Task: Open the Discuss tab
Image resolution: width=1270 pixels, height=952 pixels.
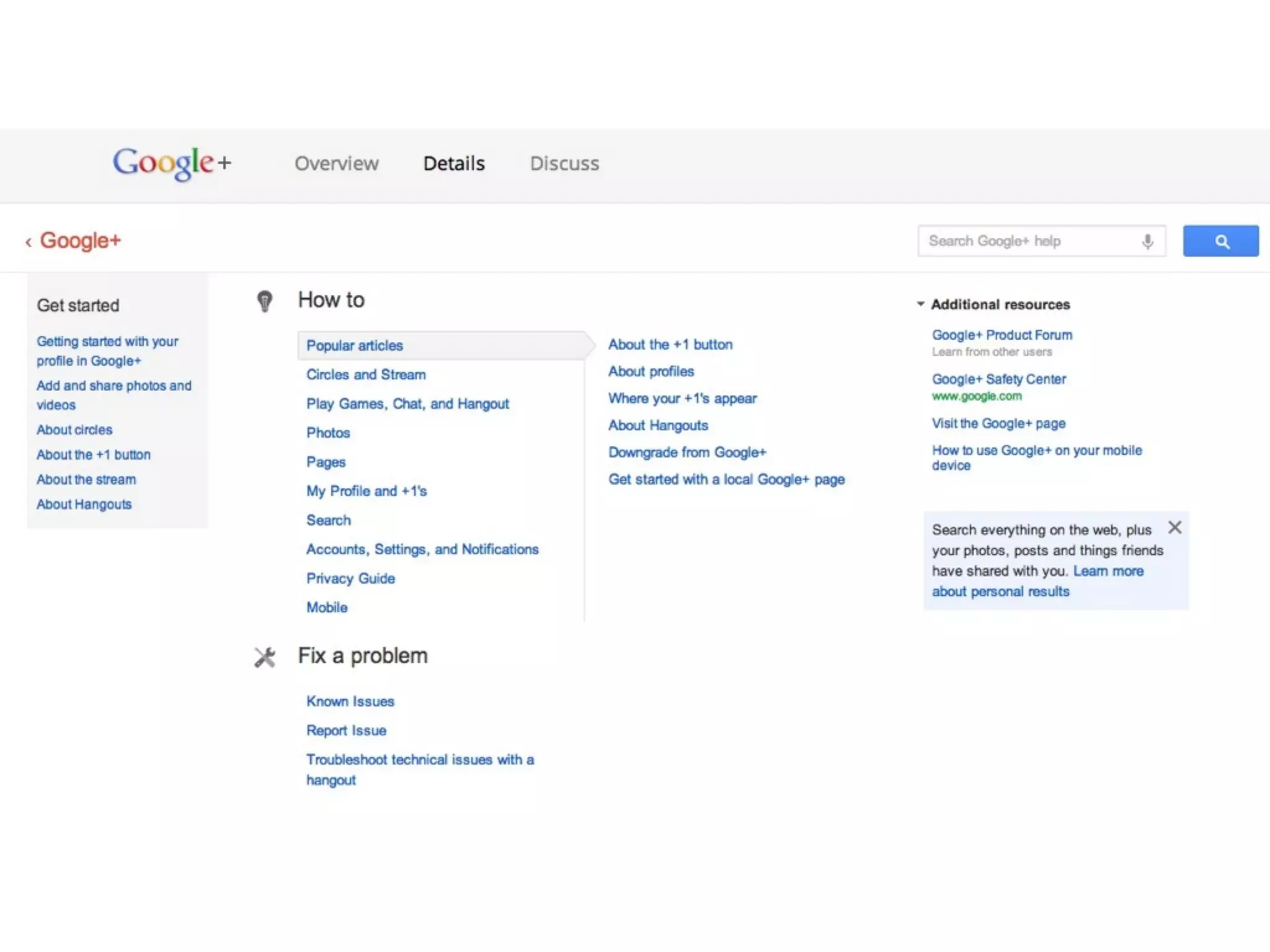Action: pos(564,164)
